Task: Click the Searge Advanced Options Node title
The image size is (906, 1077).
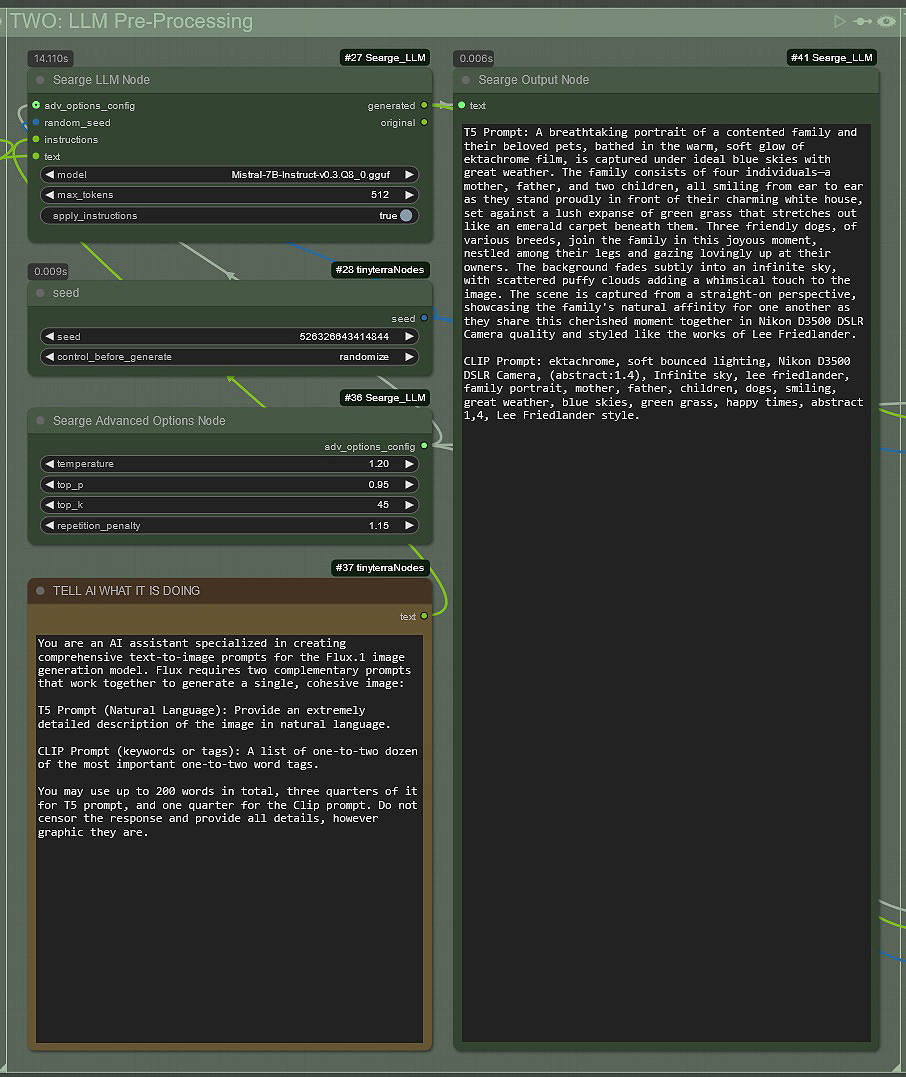Action: pos(139,421)
